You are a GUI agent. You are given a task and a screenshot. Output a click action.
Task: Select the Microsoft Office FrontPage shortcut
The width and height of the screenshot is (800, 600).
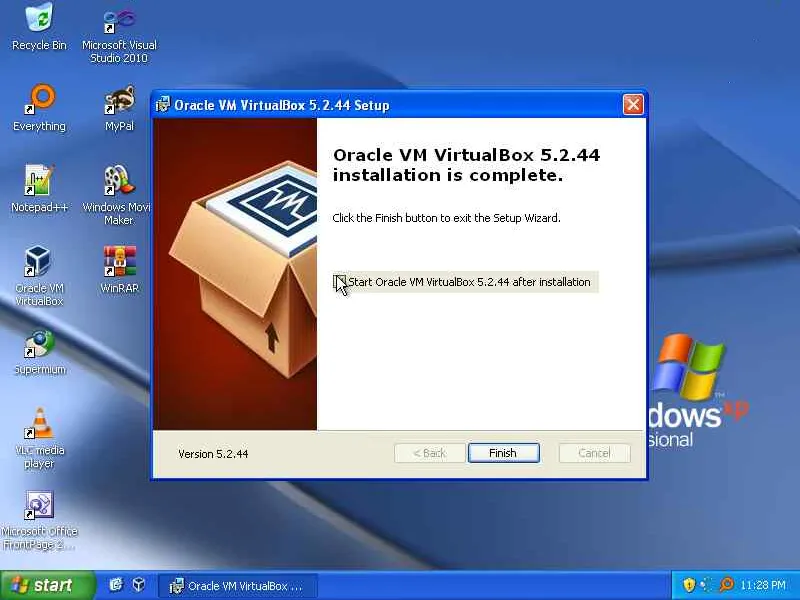(39, 520)
